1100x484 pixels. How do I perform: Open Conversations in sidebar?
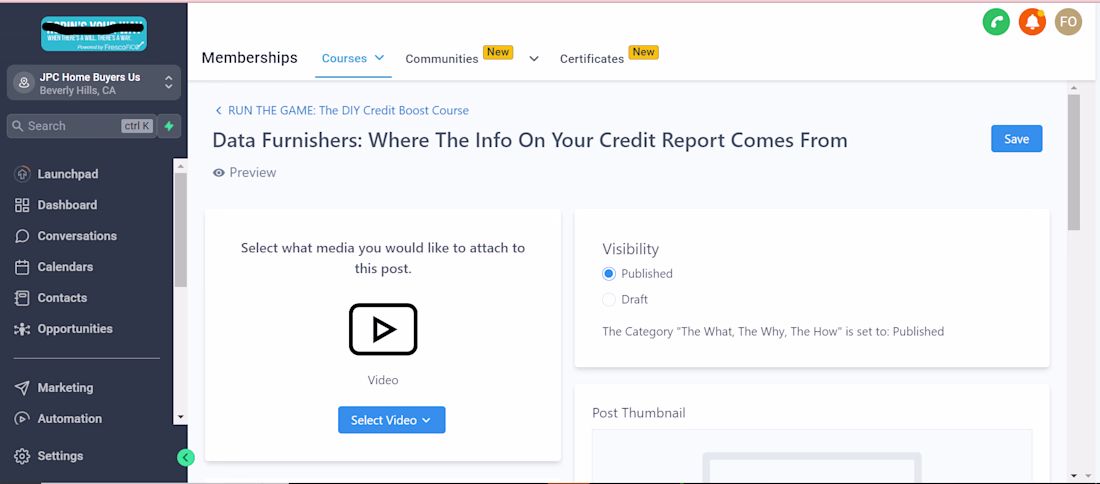click(77, 236)
